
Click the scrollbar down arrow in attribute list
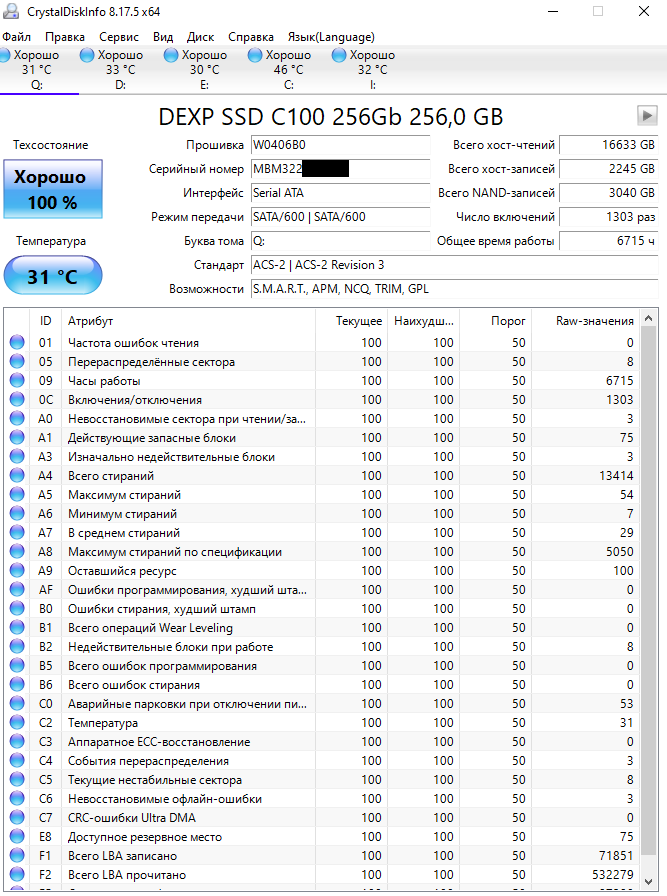tap(648, 882)
